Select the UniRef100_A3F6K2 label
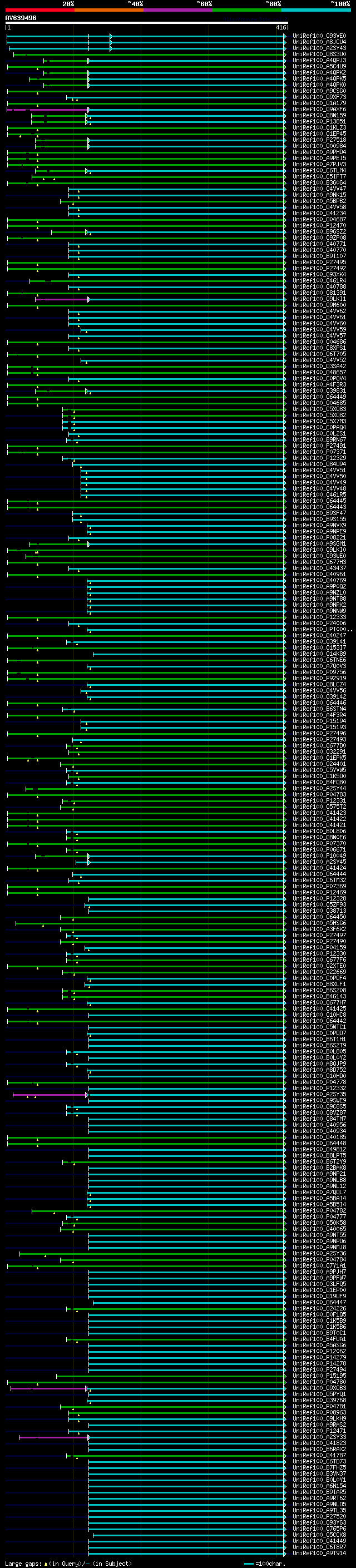This screenshot has width=356, height=1568. [x=319, y=929]
